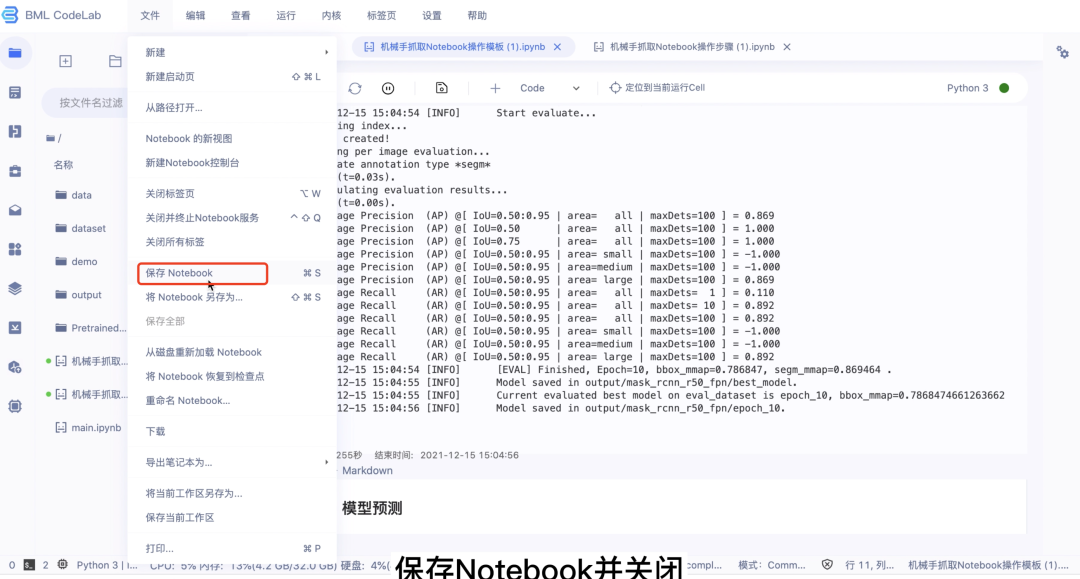Click the save notebook icon in the toolbar
Screen dimensions: 1080x579
tap(442, 88)
